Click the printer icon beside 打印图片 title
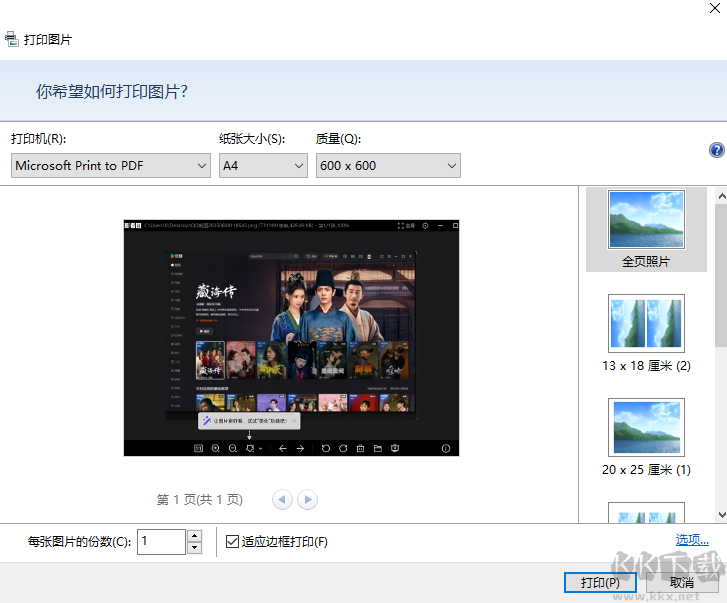The height and width of the screenshot is (603, 727). tap(11, 40)
